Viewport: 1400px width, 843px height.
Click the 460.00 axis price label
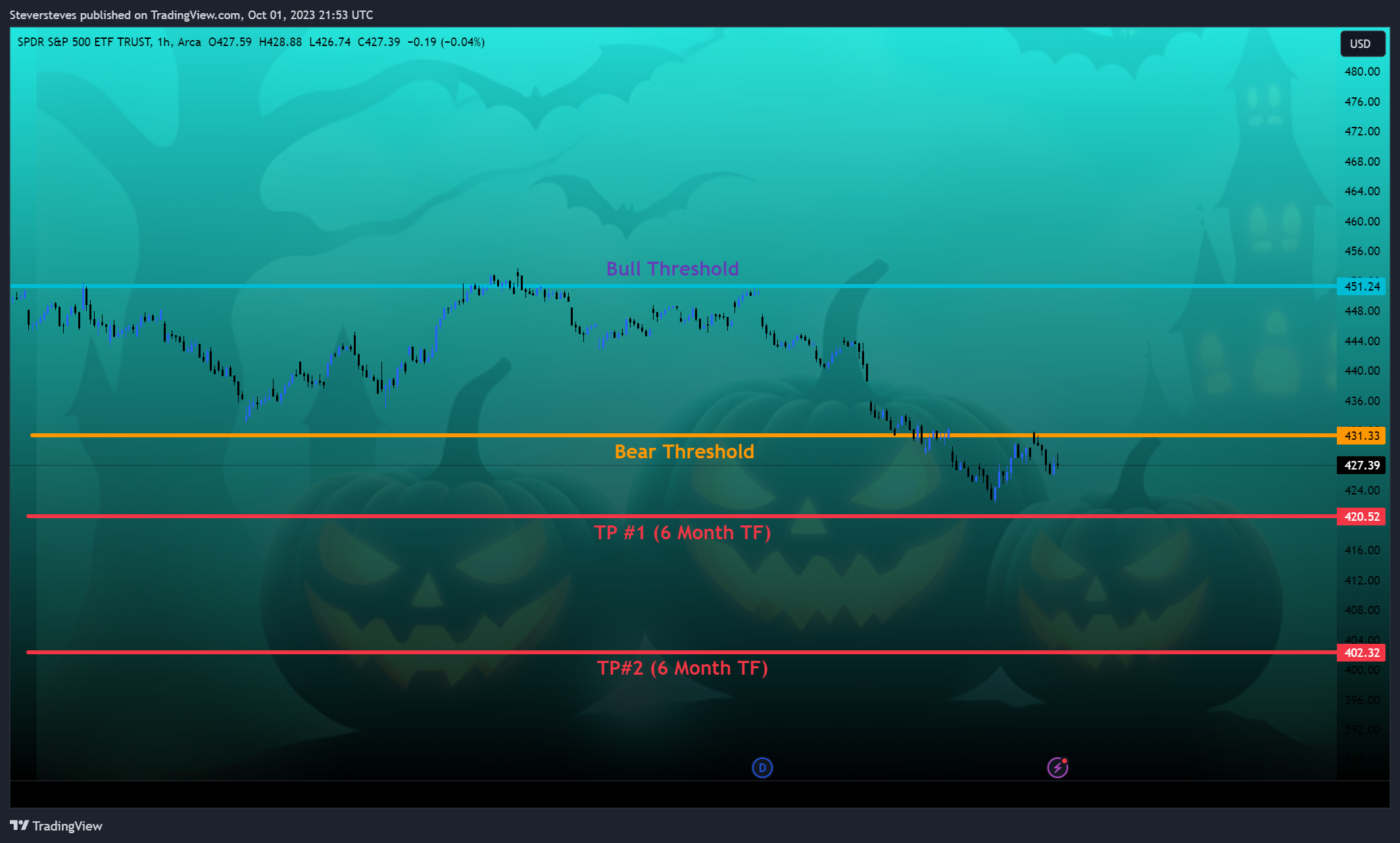1362,222
